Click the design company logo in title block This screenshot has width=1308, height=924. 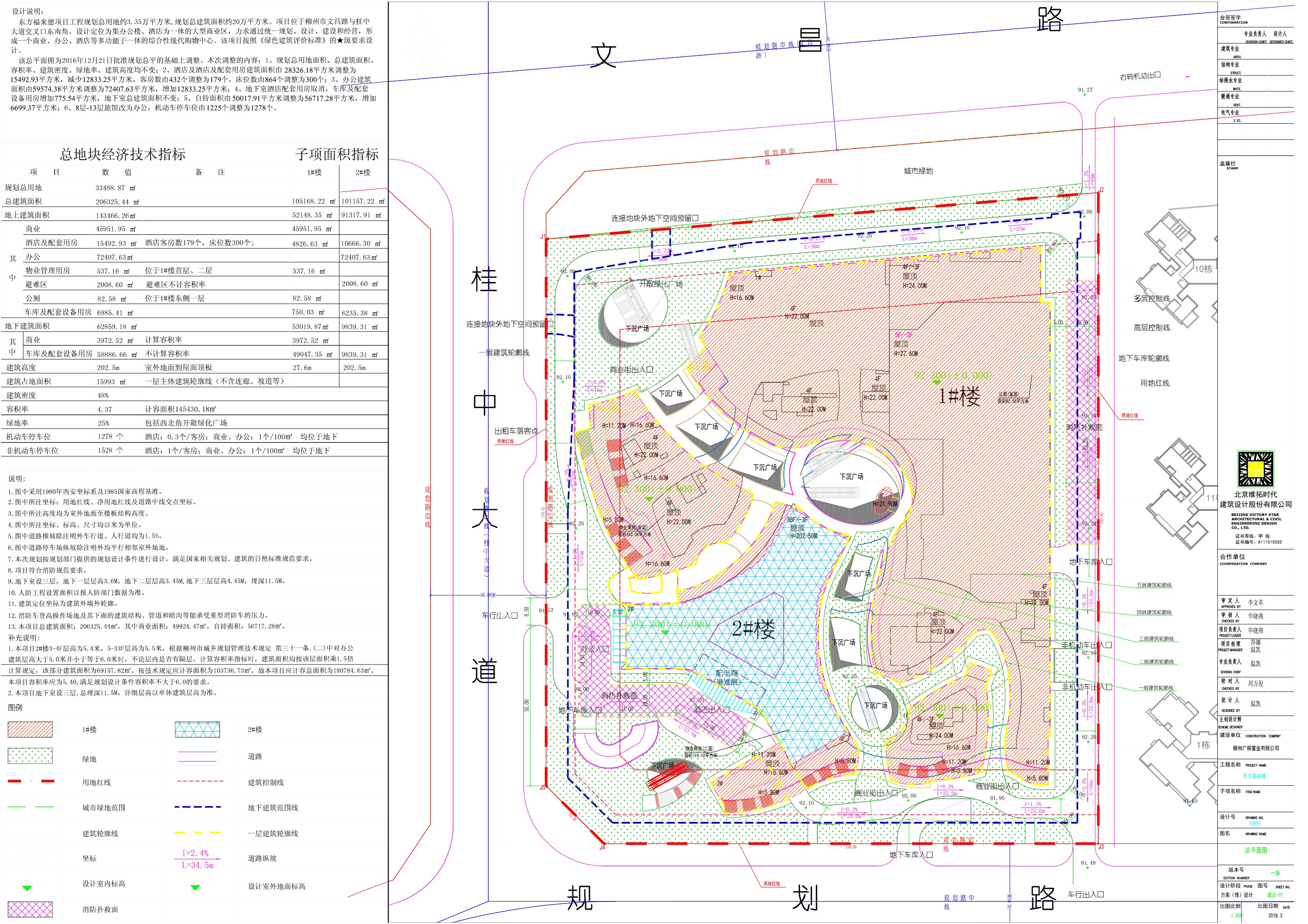pyautogui.click(x=1255, y=469)
